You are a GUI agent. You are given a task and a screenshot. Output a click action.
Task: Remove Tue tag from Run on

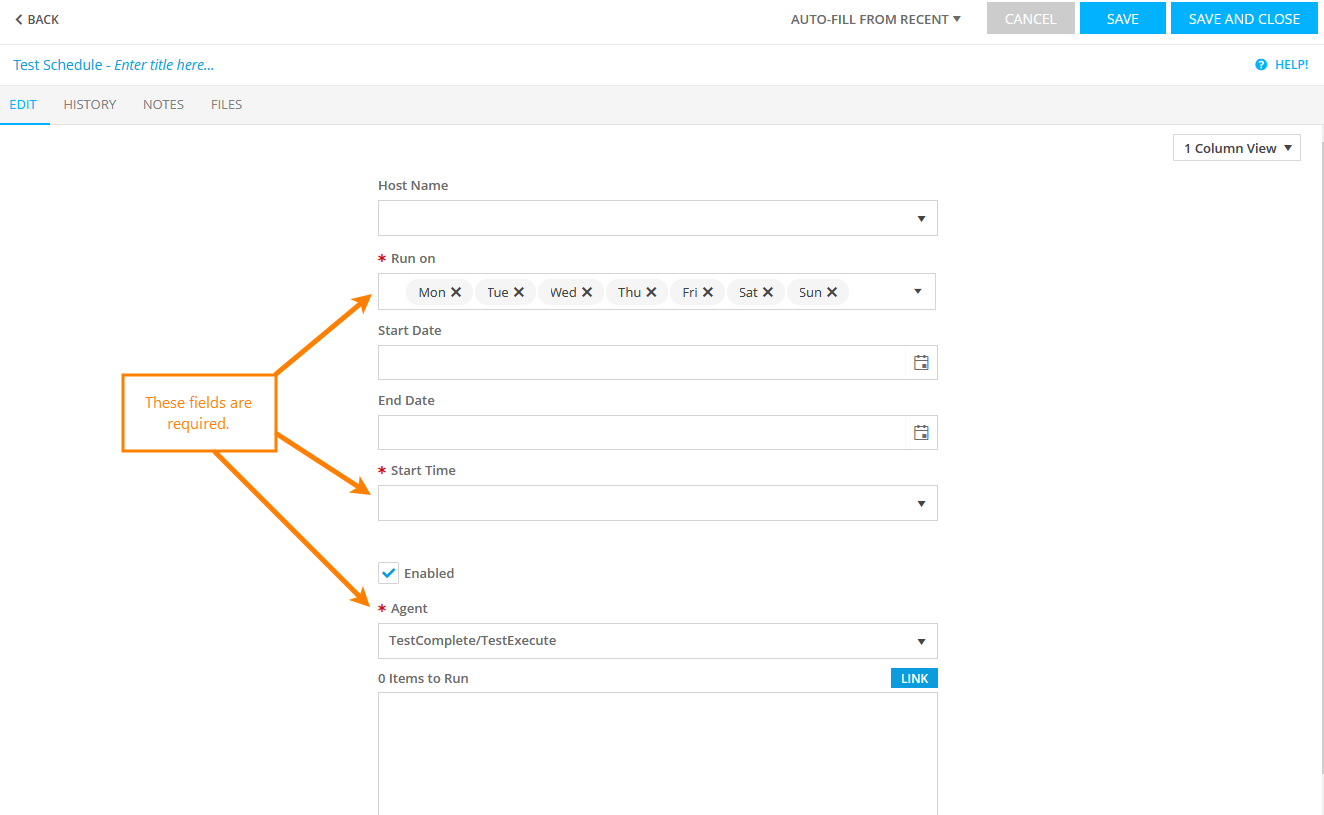[x=519, y=292]
